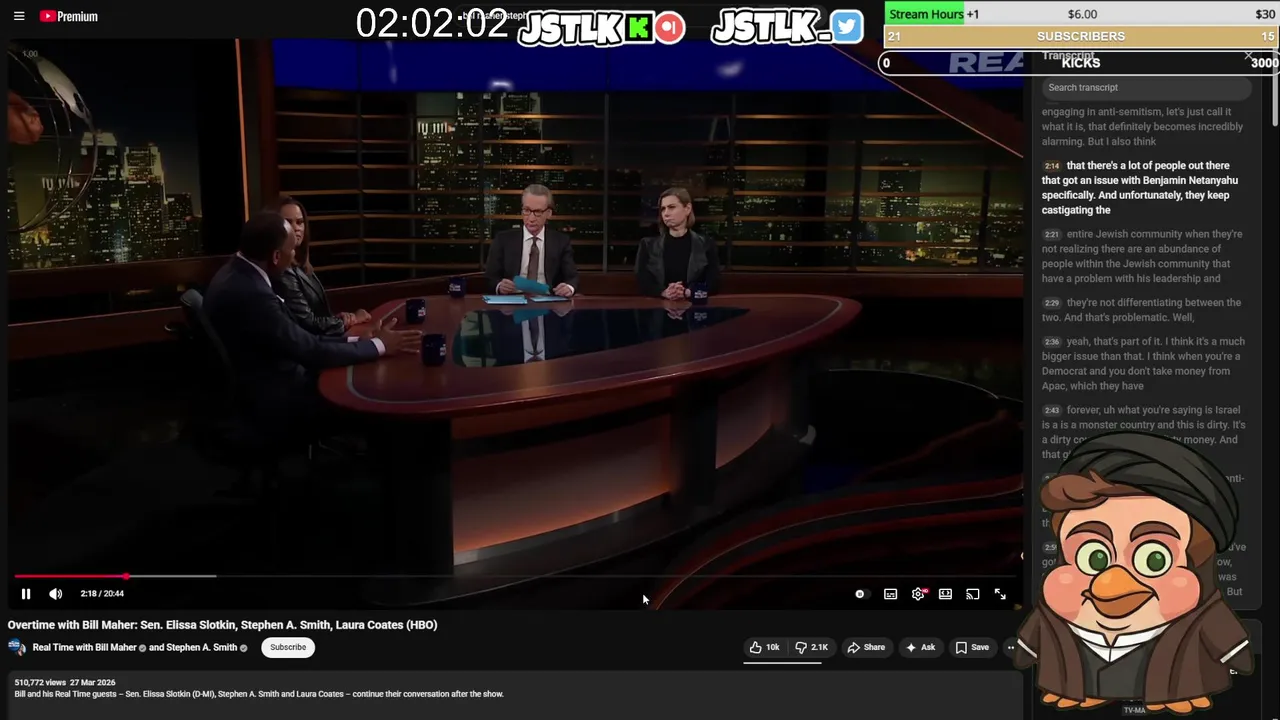Click the 02:02:02 stream timer

432,24
